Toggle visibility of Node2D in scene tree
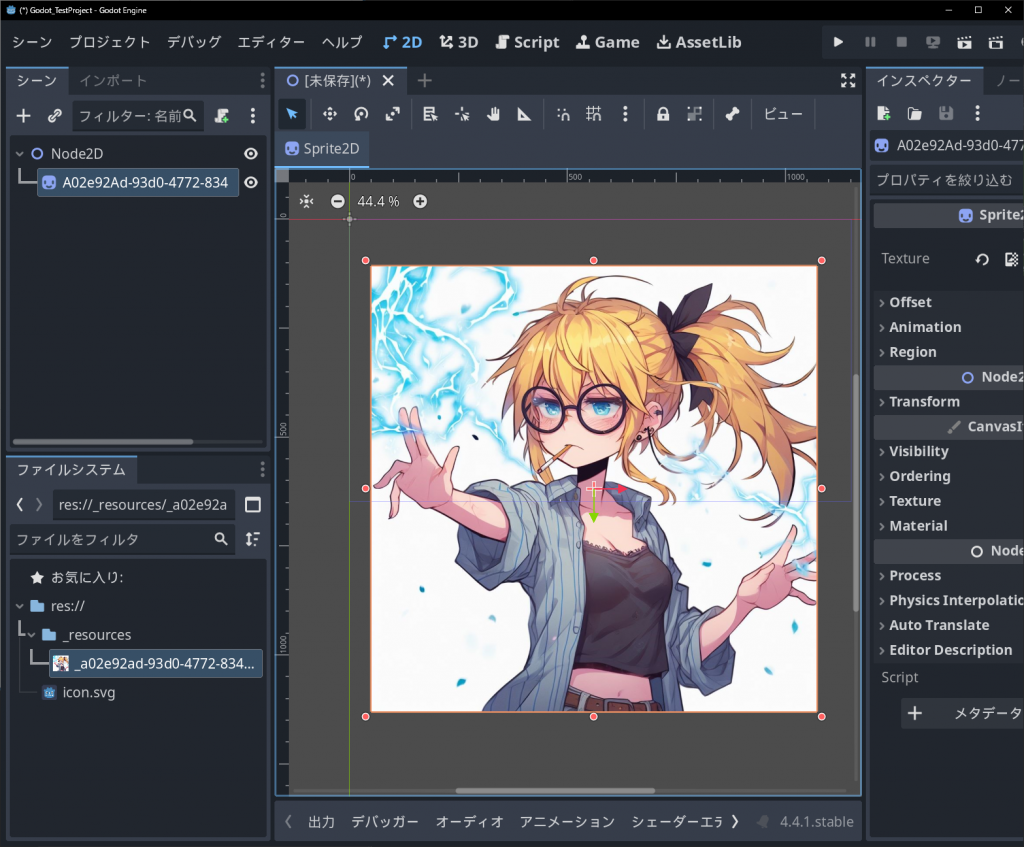 251,154
